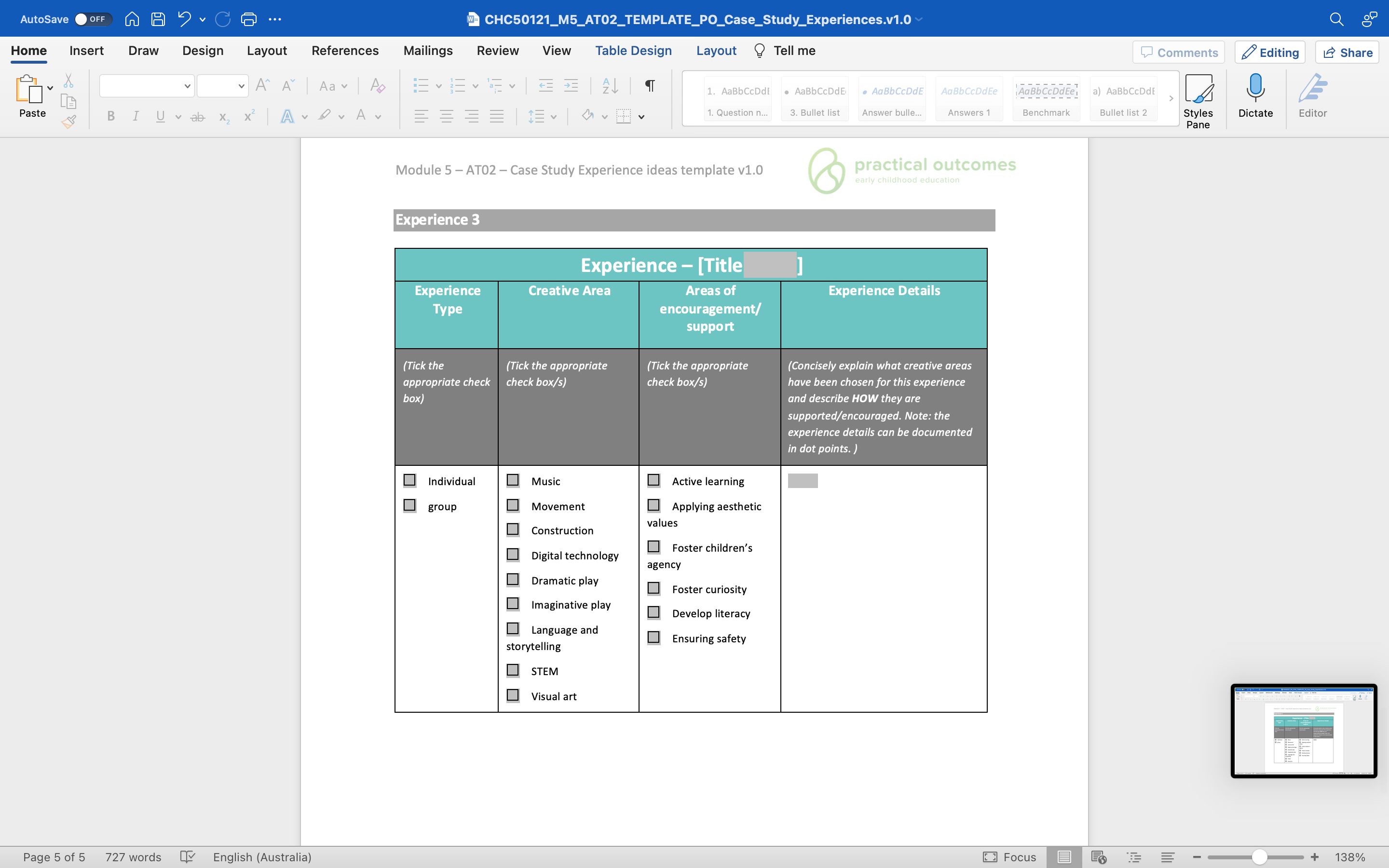
Task: Click the Format Painter brush icon
Action: pyautogui.click(x=68, y=121)
